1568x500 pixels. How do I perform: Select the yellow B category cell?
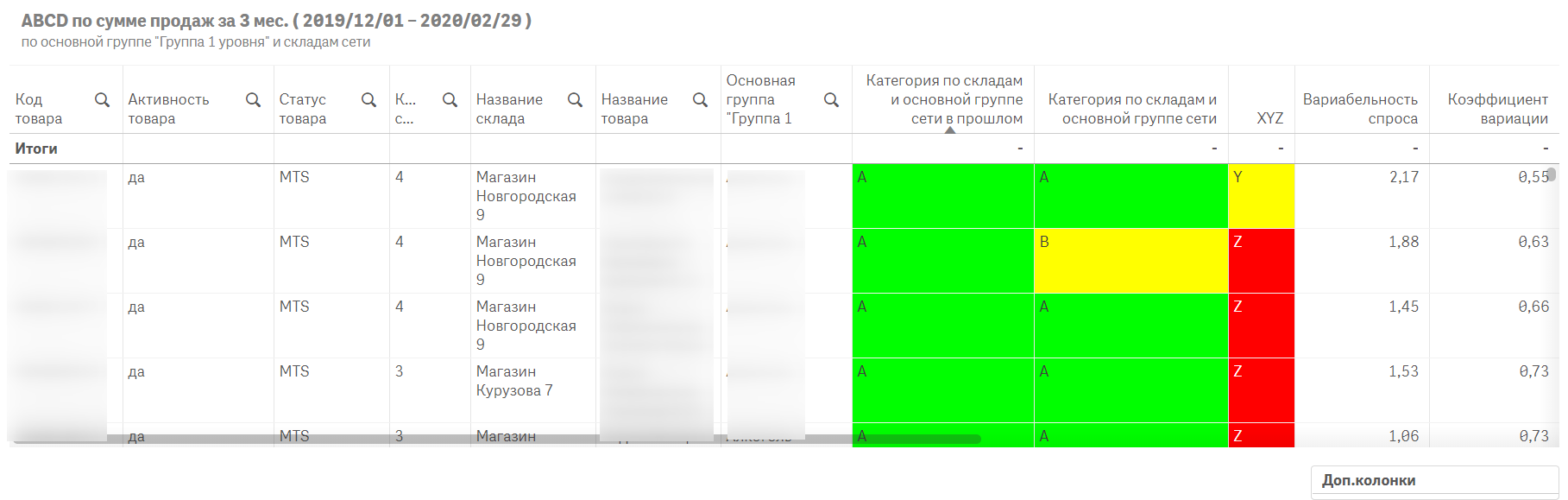click(1130, 261)
